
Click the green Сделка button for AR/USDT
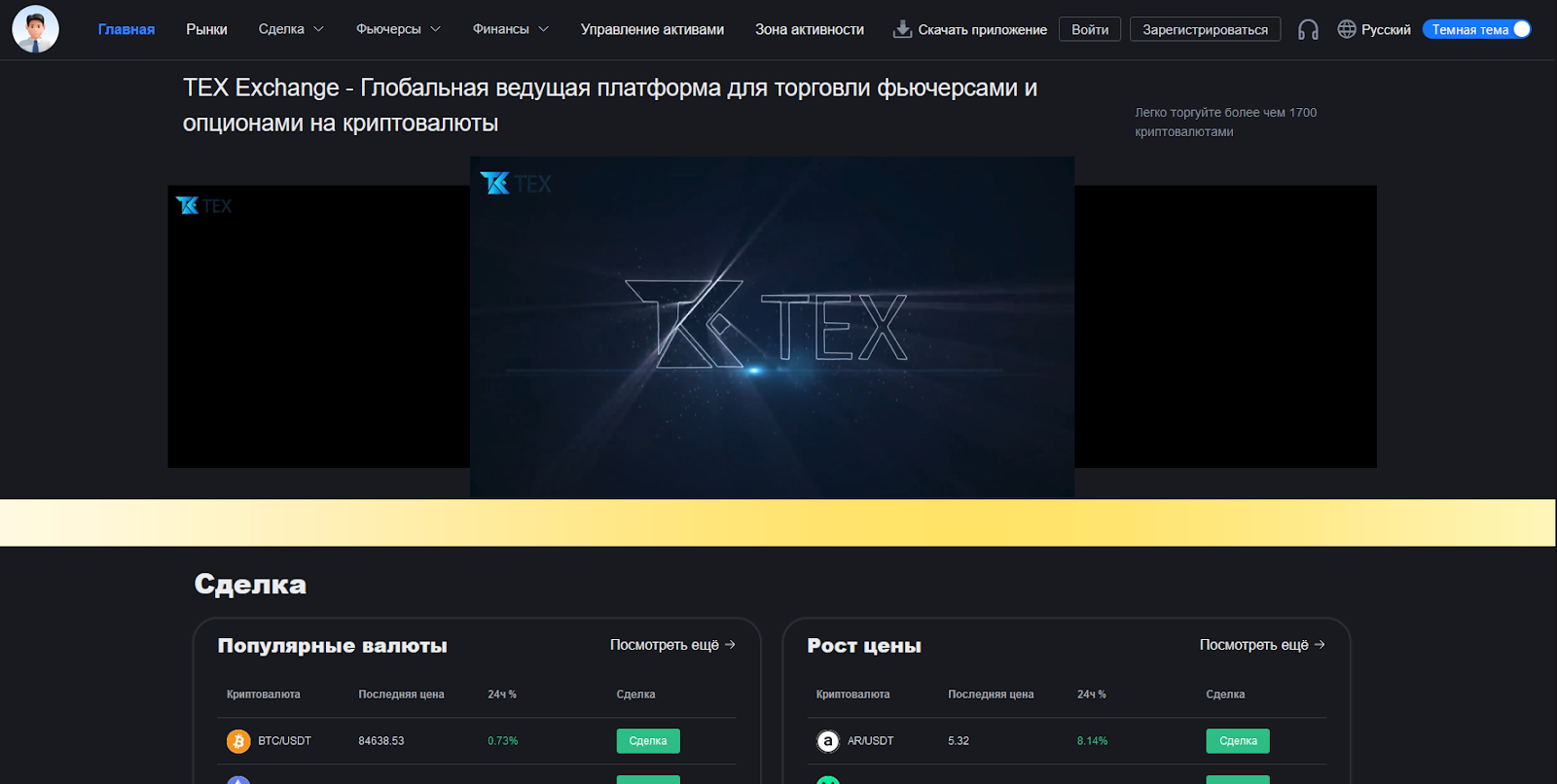1238,741
